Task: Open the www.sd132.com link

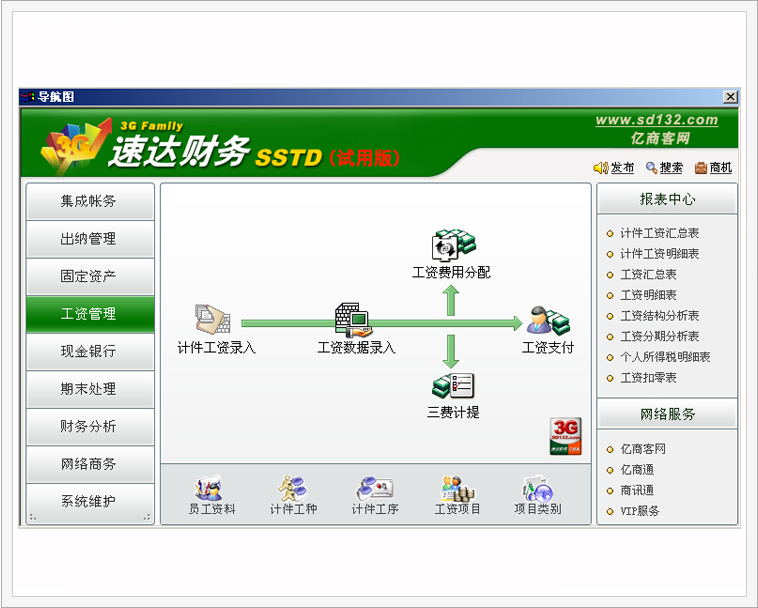Action: tap(656, 120)
